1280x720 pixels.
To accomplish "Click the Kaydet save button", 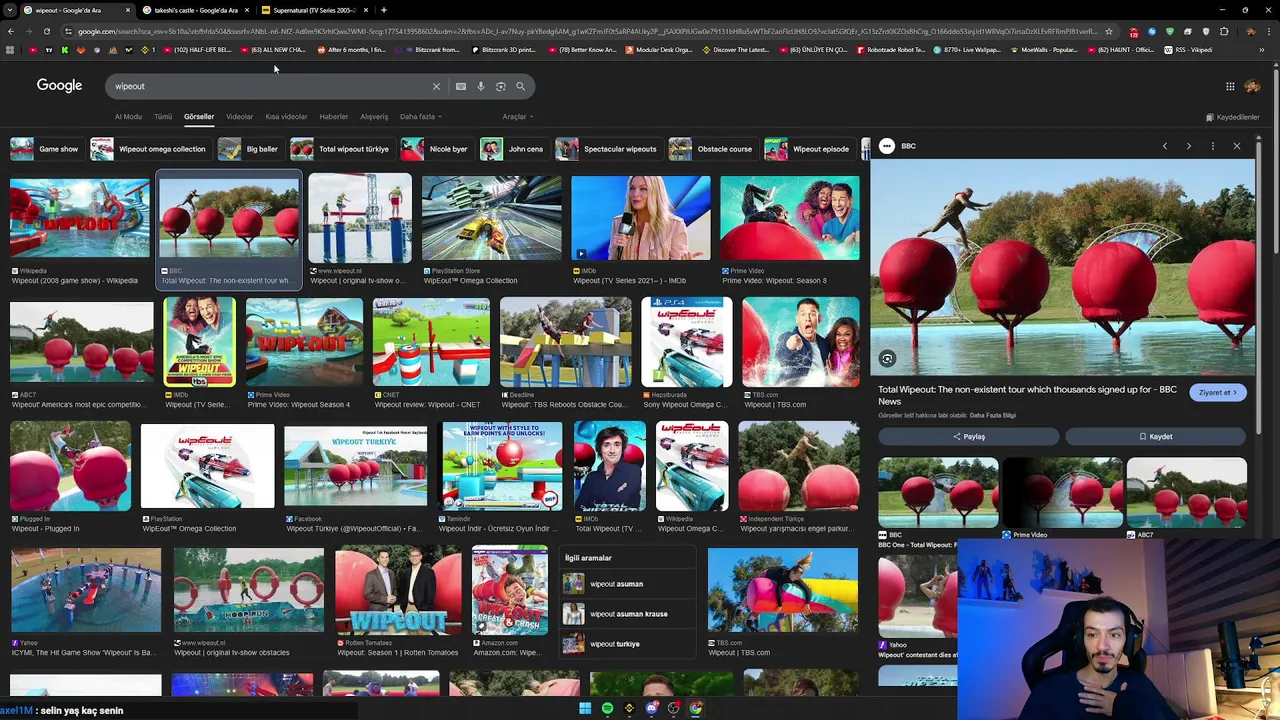I will tap(1156, 436).
